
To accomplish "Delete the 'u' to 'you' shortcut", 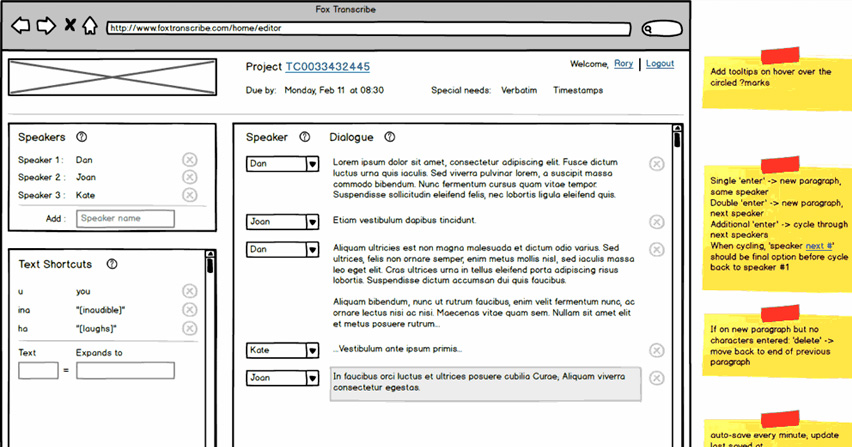I will (x=190, y=291).
